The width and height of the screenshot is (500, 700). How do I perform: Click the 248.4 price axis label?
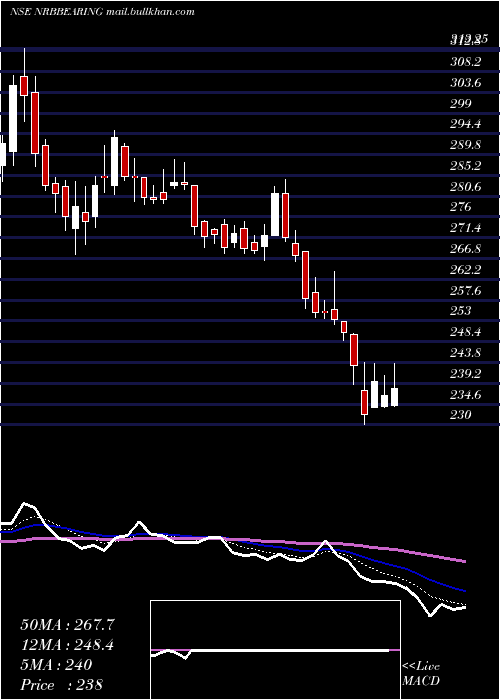click(x=465, y=332)
